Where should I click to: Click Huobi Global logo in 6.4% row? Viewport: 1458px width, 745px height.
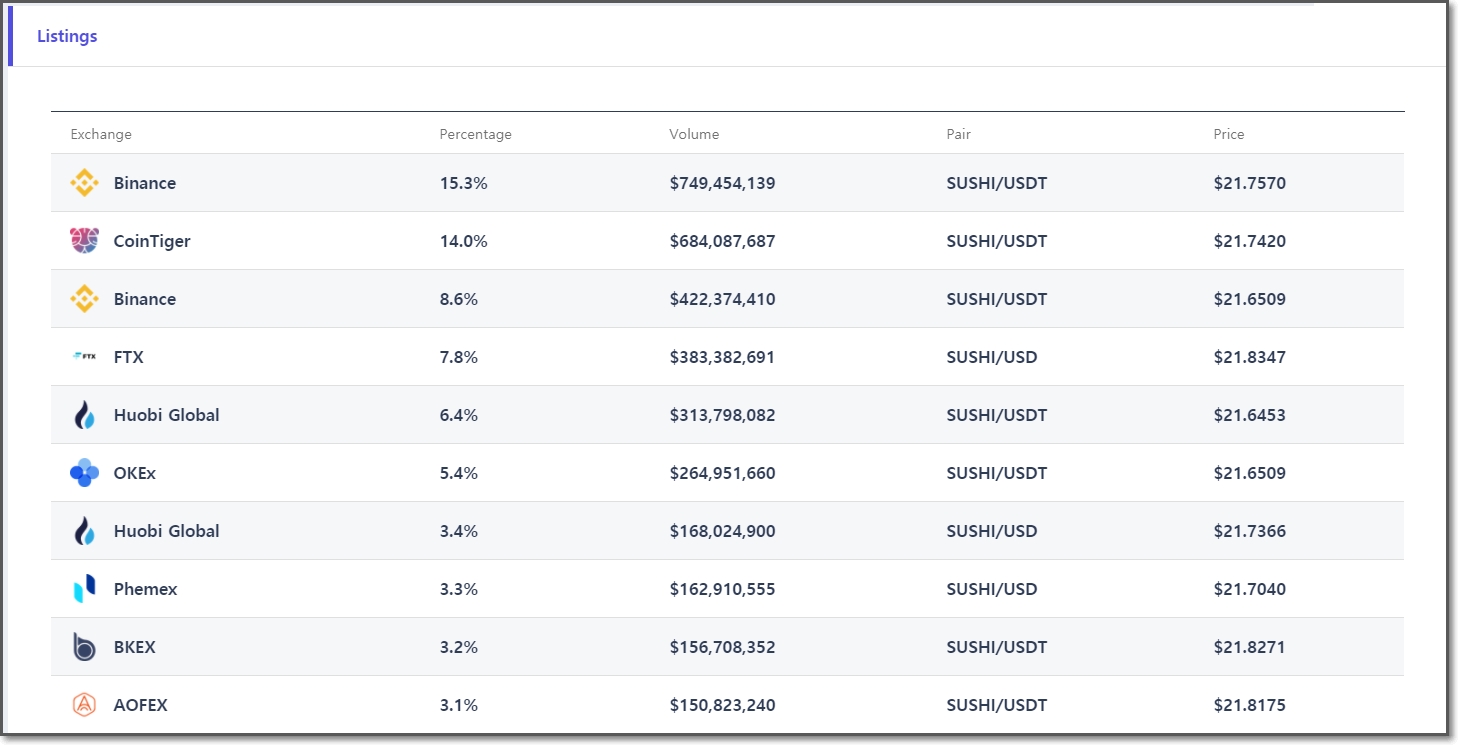pos(84,415)
